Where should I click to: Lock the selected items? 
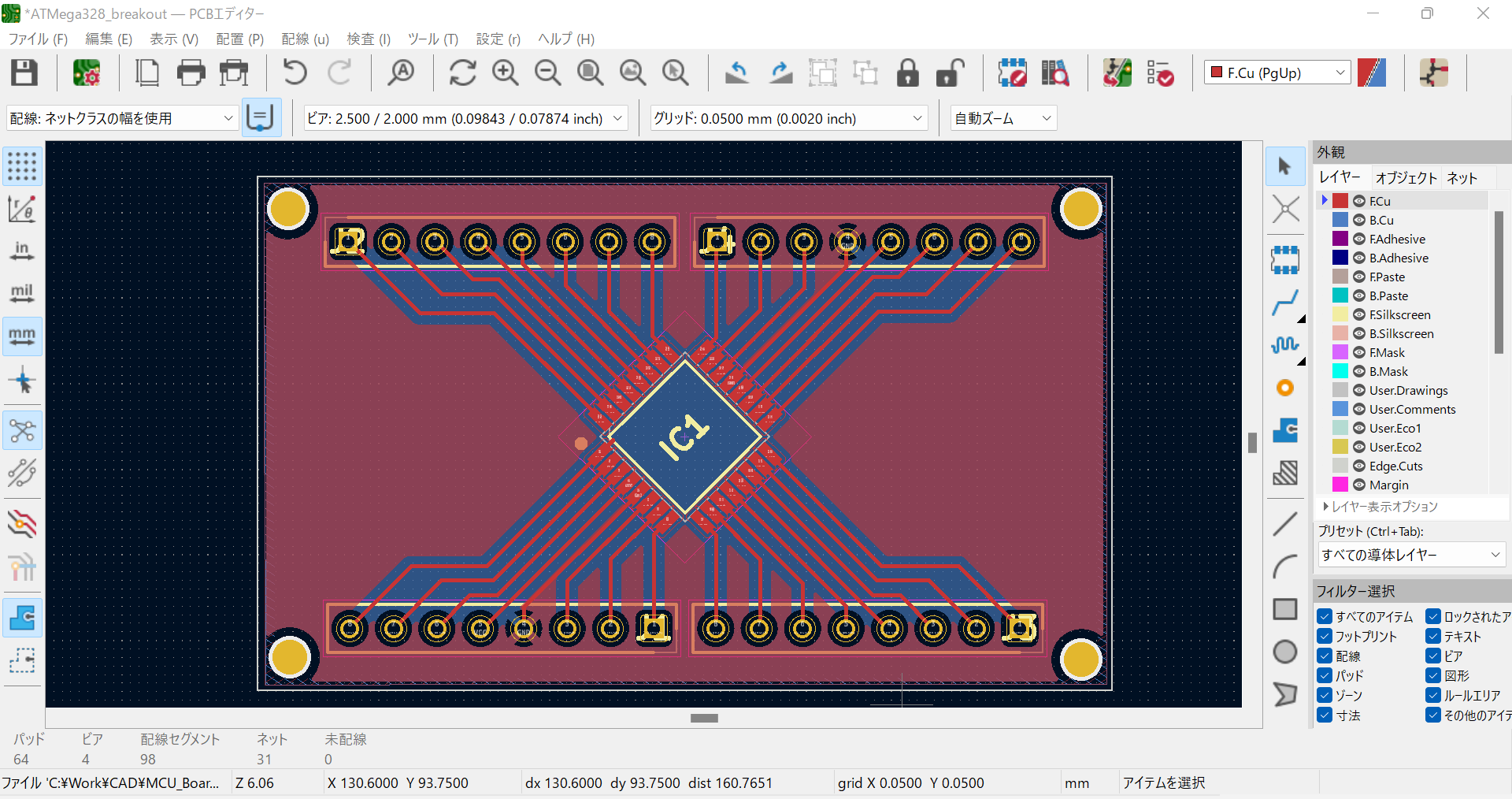coord(908,72)
